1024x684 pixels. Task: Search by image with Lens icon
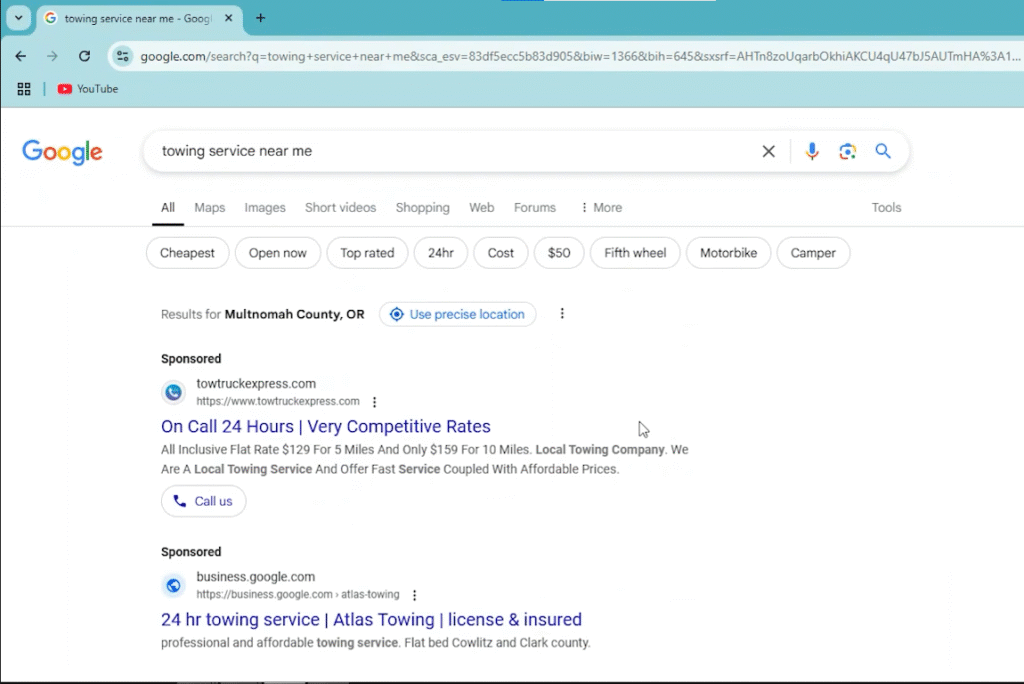(x=848, y=152)
